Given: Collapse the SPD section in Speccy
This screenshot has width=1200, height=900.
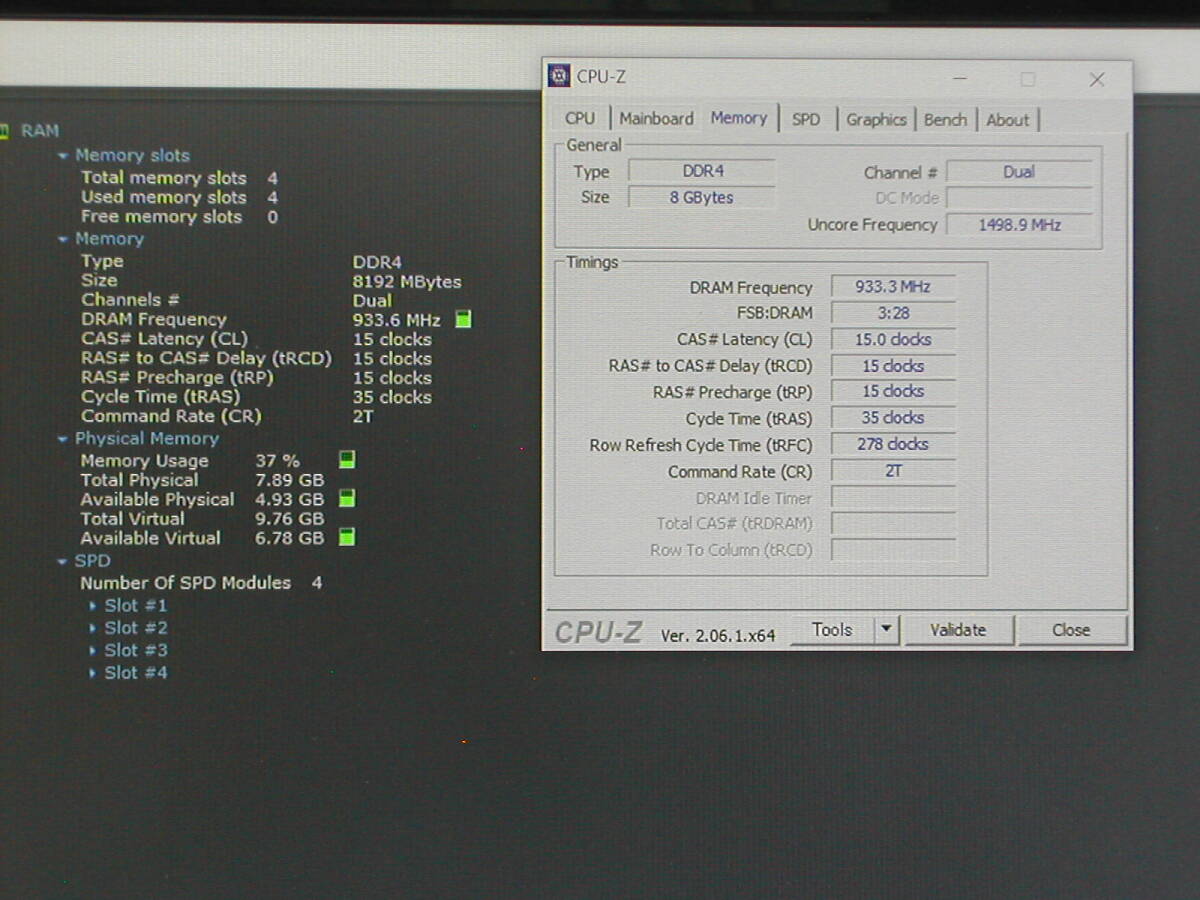Looking at the screenshot, I should tap(64, 562).
